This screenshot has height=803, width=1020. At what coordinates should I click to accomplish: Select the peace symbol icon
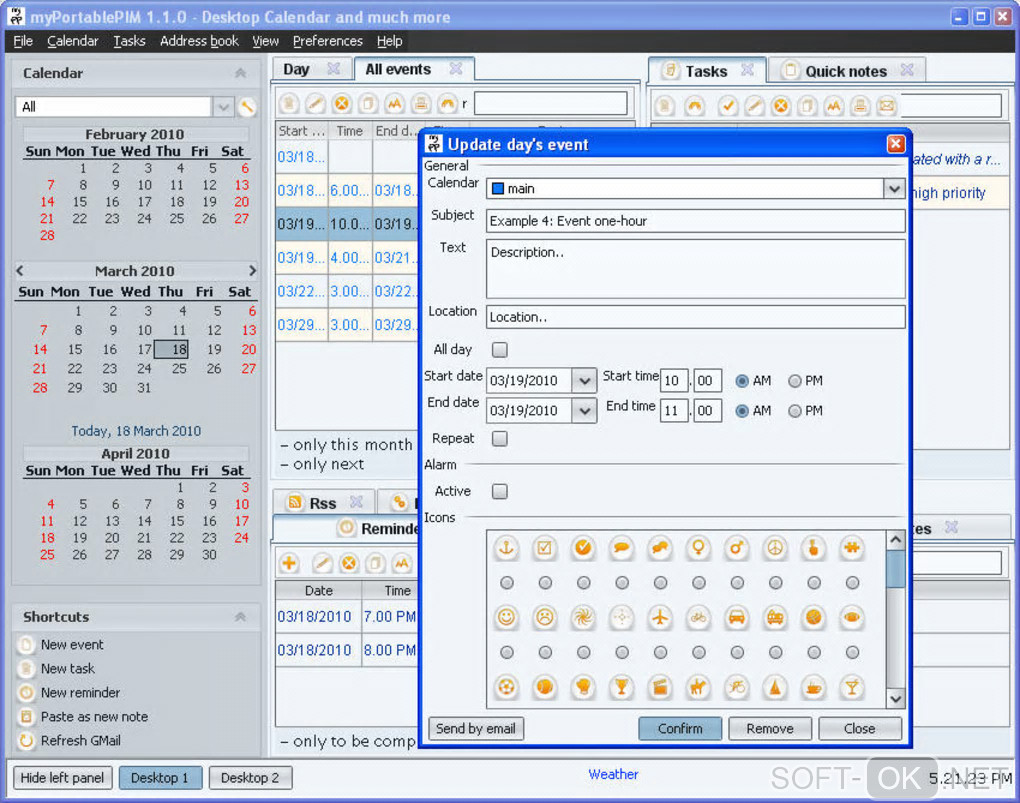coord(774,548)
